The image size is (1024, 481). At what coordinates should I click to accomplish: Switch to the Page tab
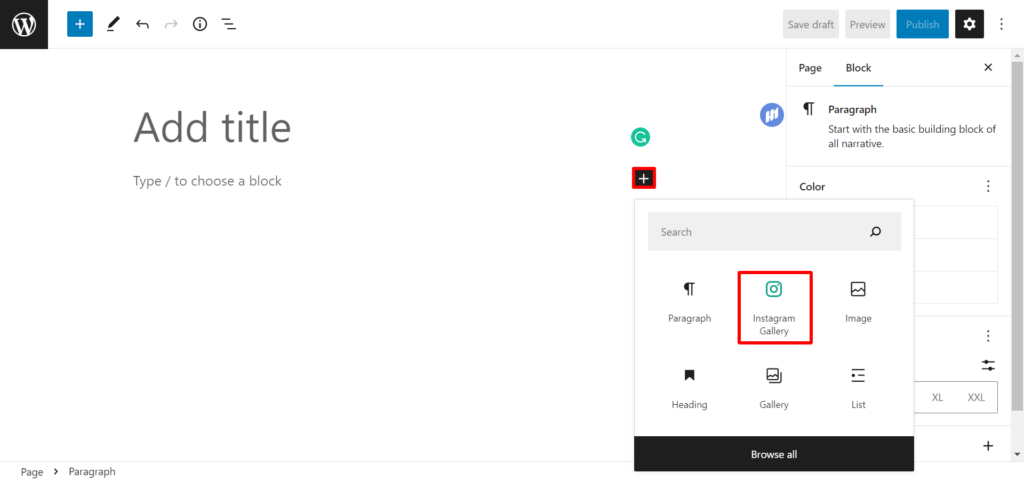click(x=810, y=68)
